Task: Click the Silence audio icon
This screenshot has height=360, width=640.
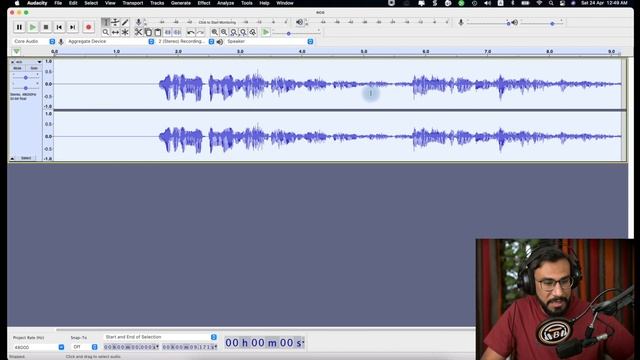Action: point(178,32)
